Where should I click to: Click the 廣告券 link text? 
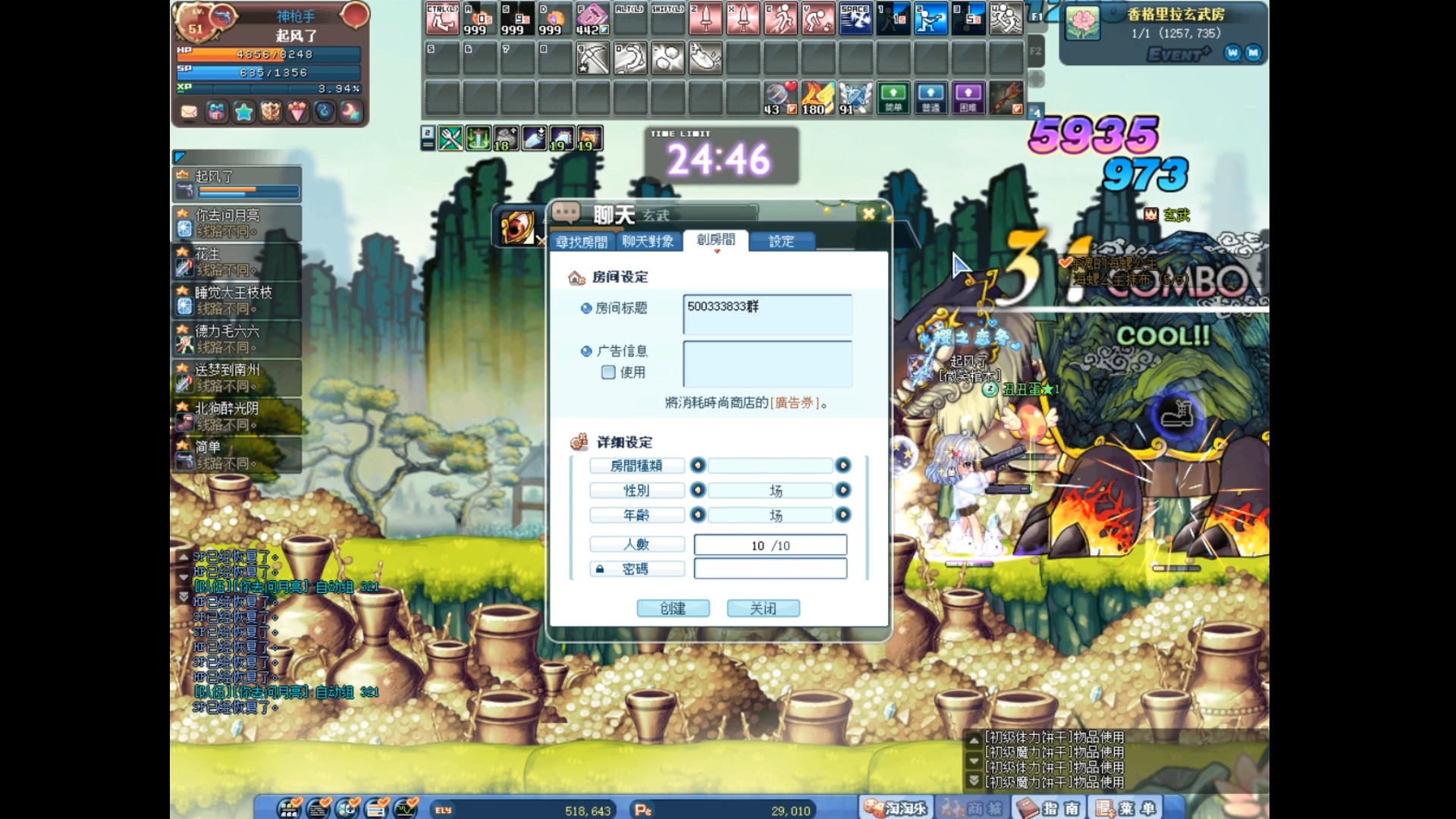point(794,403)
